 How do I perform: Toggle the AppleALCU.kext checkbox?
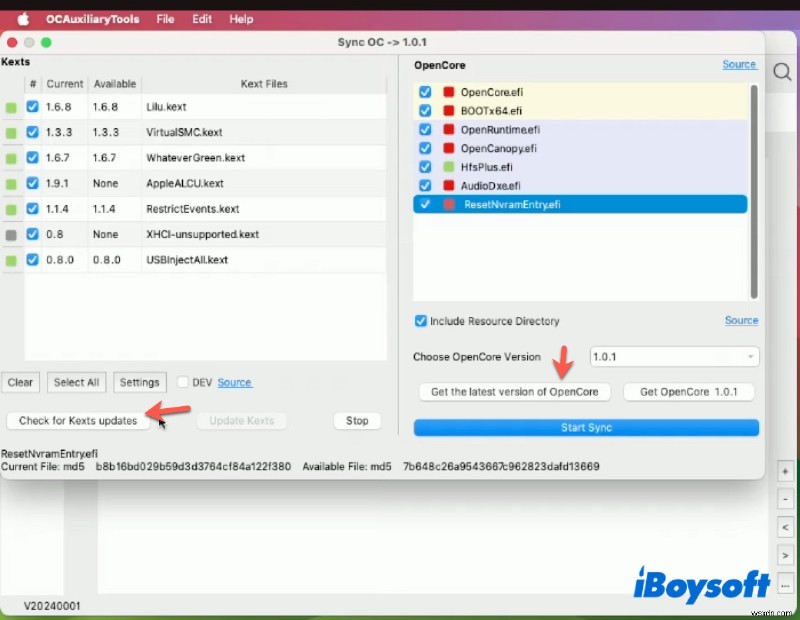click(x=32, y=183)
